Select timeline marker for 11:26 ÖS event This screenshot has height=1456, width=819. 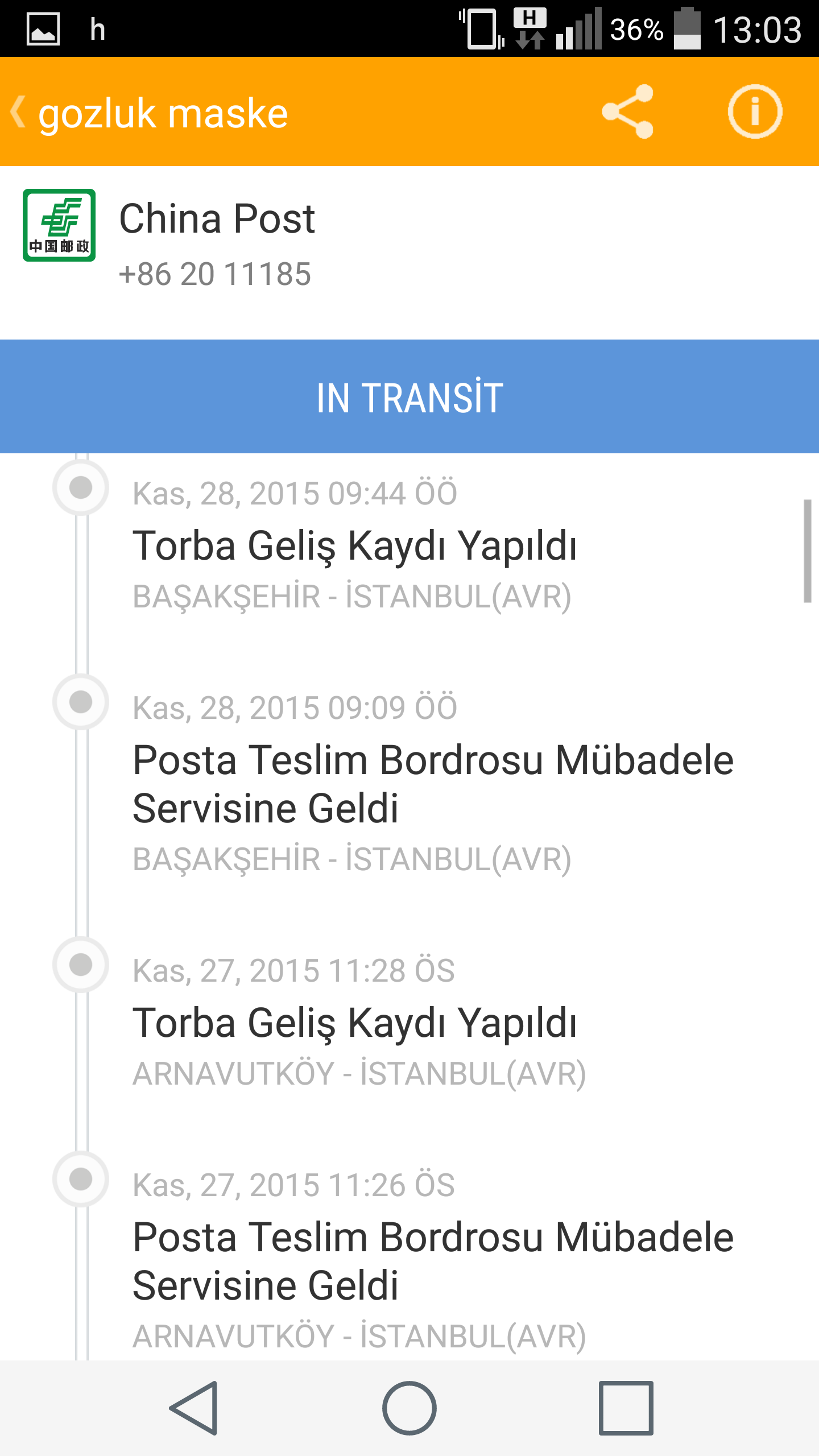click(x=81, y=1179)
